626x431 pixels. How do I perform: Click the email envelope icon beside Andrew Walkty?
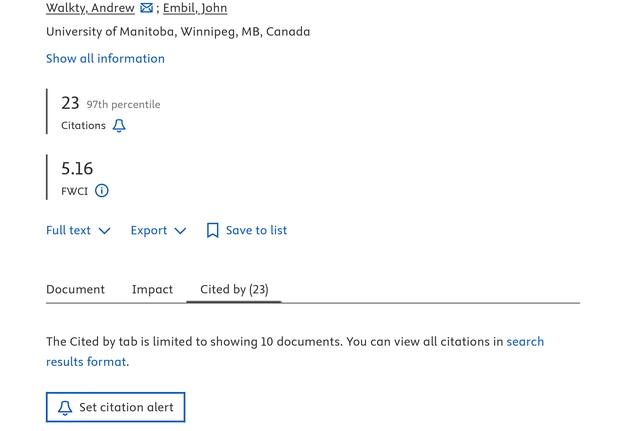pyautogui.click(x=146, y=8)
